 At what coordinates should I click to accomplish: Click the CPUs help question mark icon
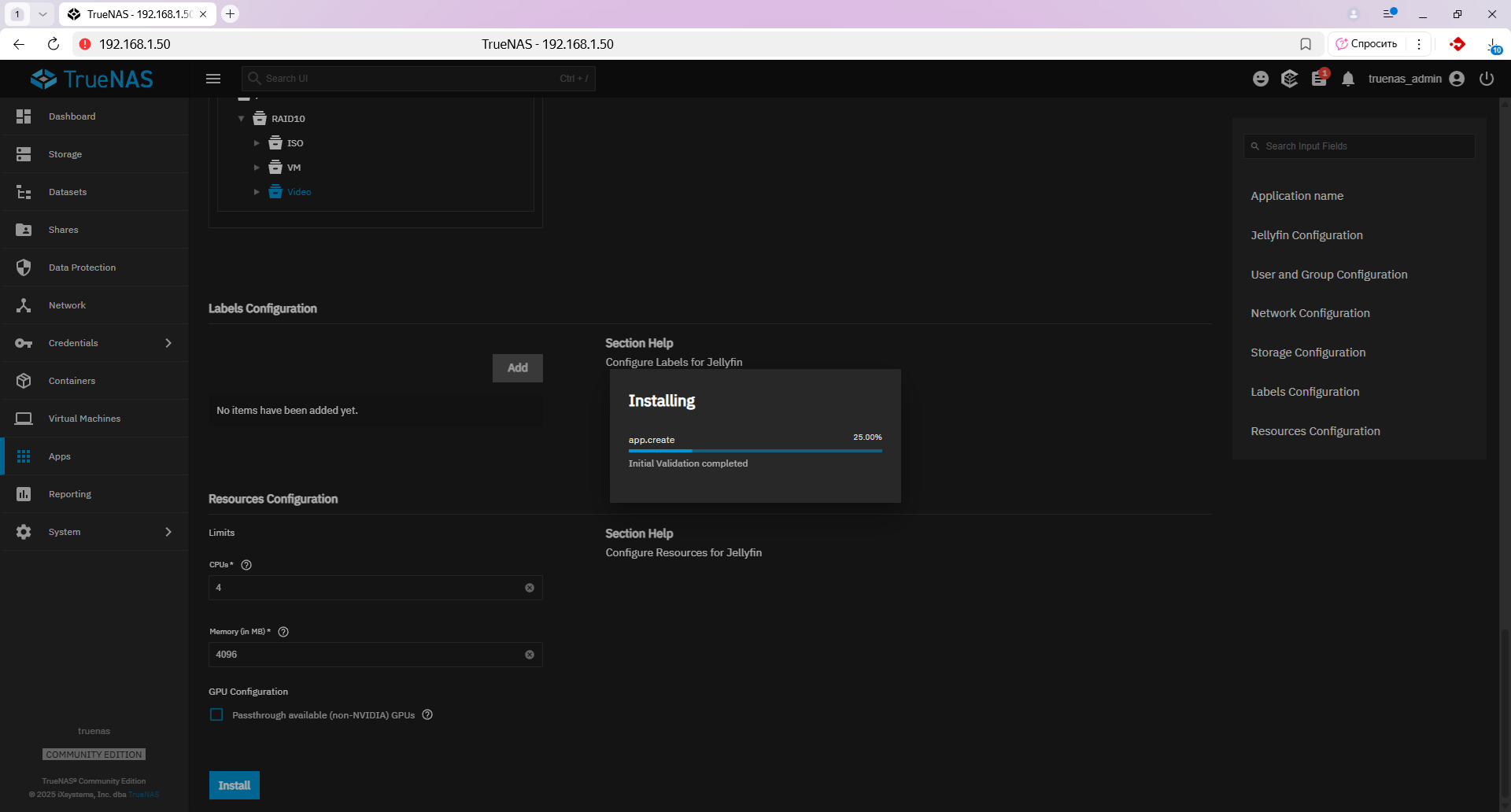coord(246,565)
